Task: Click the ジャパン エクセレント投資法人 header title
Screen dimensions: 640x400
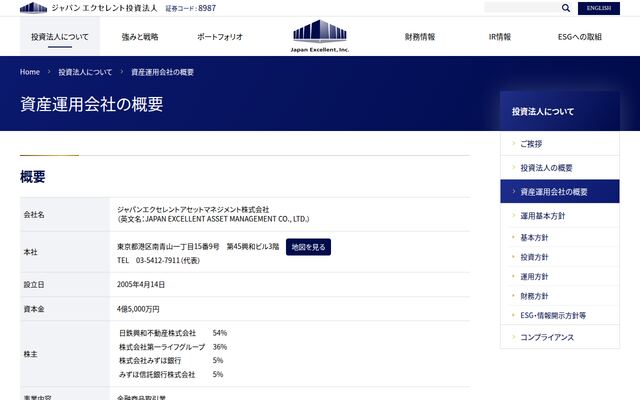Action: tap(104, 8)
